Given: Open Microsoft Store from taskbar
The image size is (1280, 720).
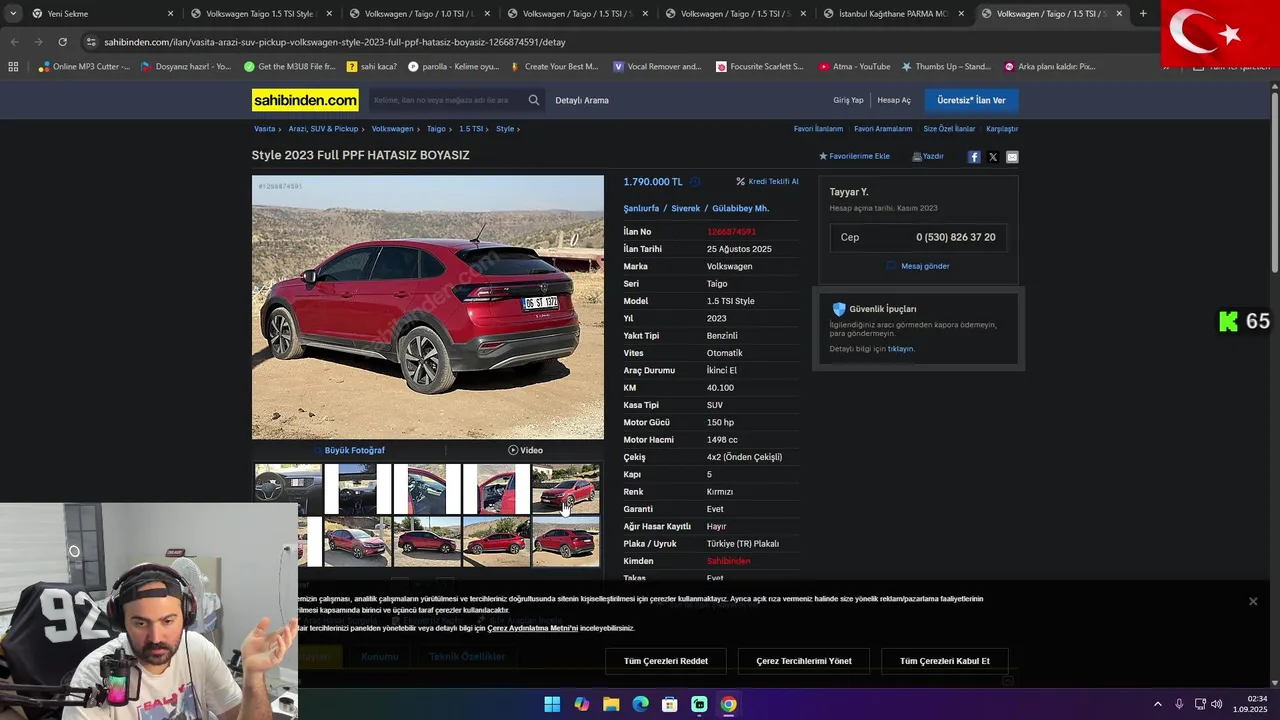Looking at the screenshot, I should [x=670, y=704].
